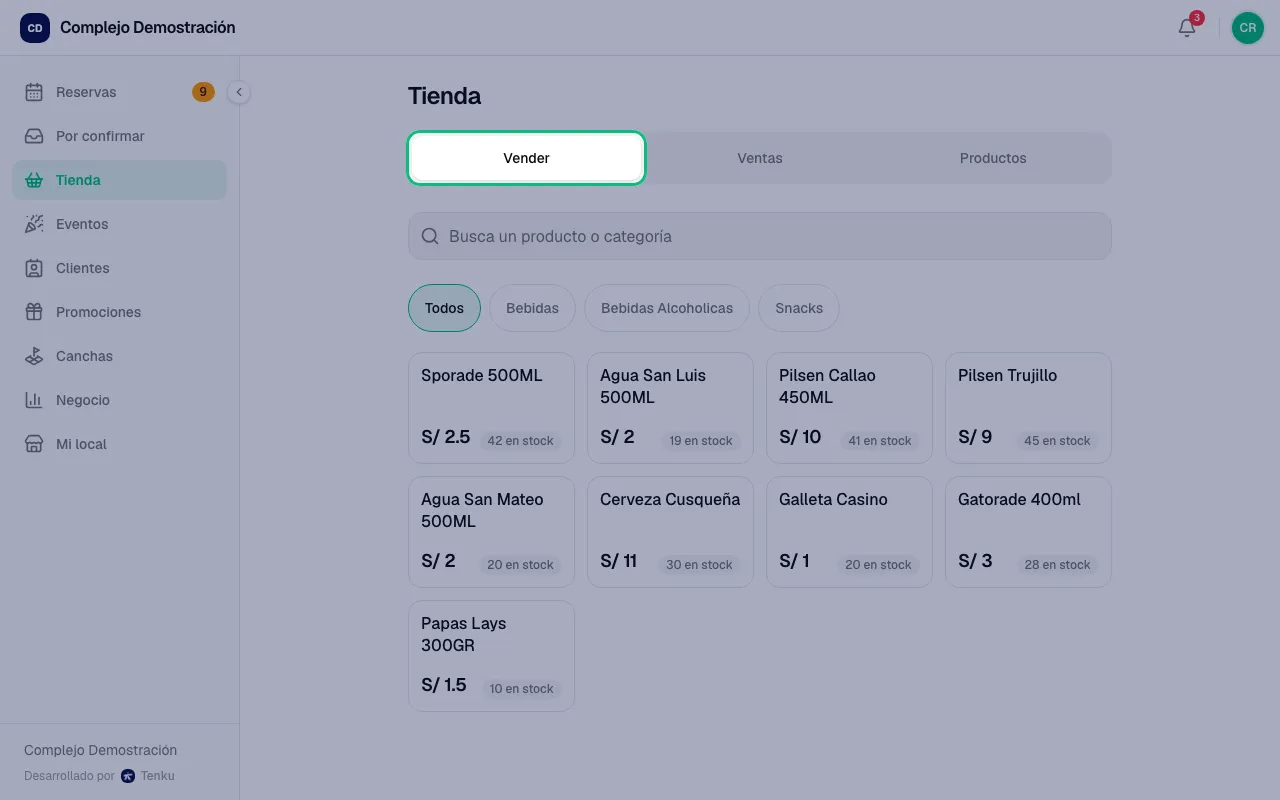This screenshot has height=800, width=1280.
Task: Select the Todos category filter
Action: click(x=444, y=308)
